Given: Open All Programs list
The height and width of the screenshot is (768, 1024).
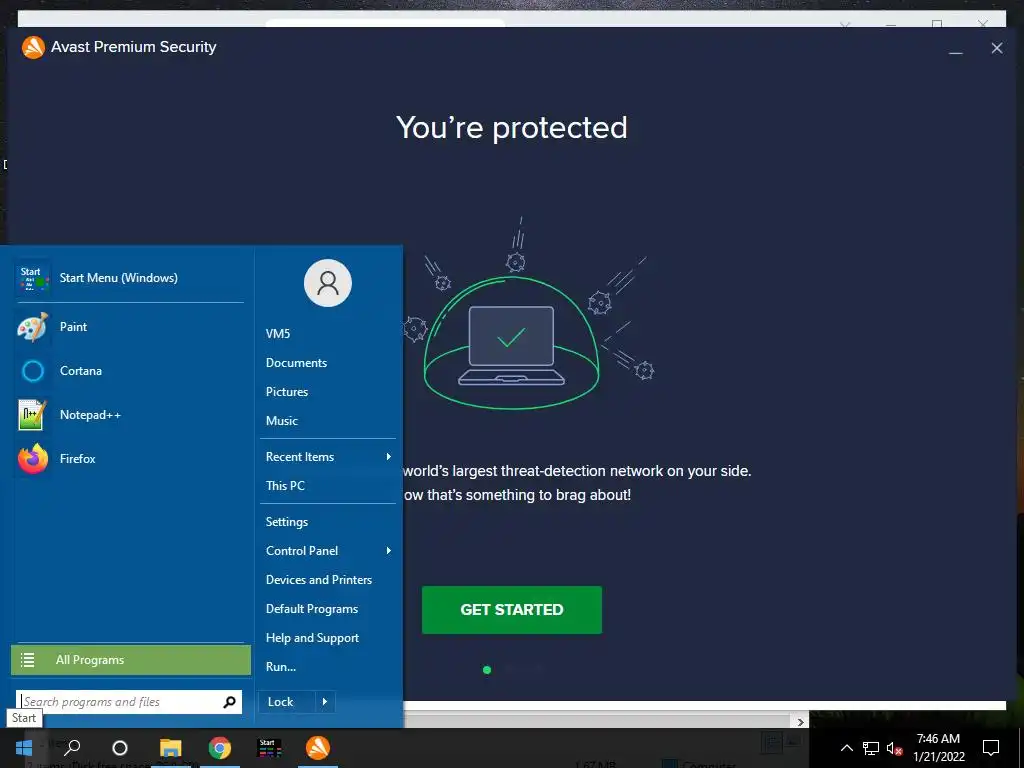Looking at the screenshot, I should (x=131, y=660).
